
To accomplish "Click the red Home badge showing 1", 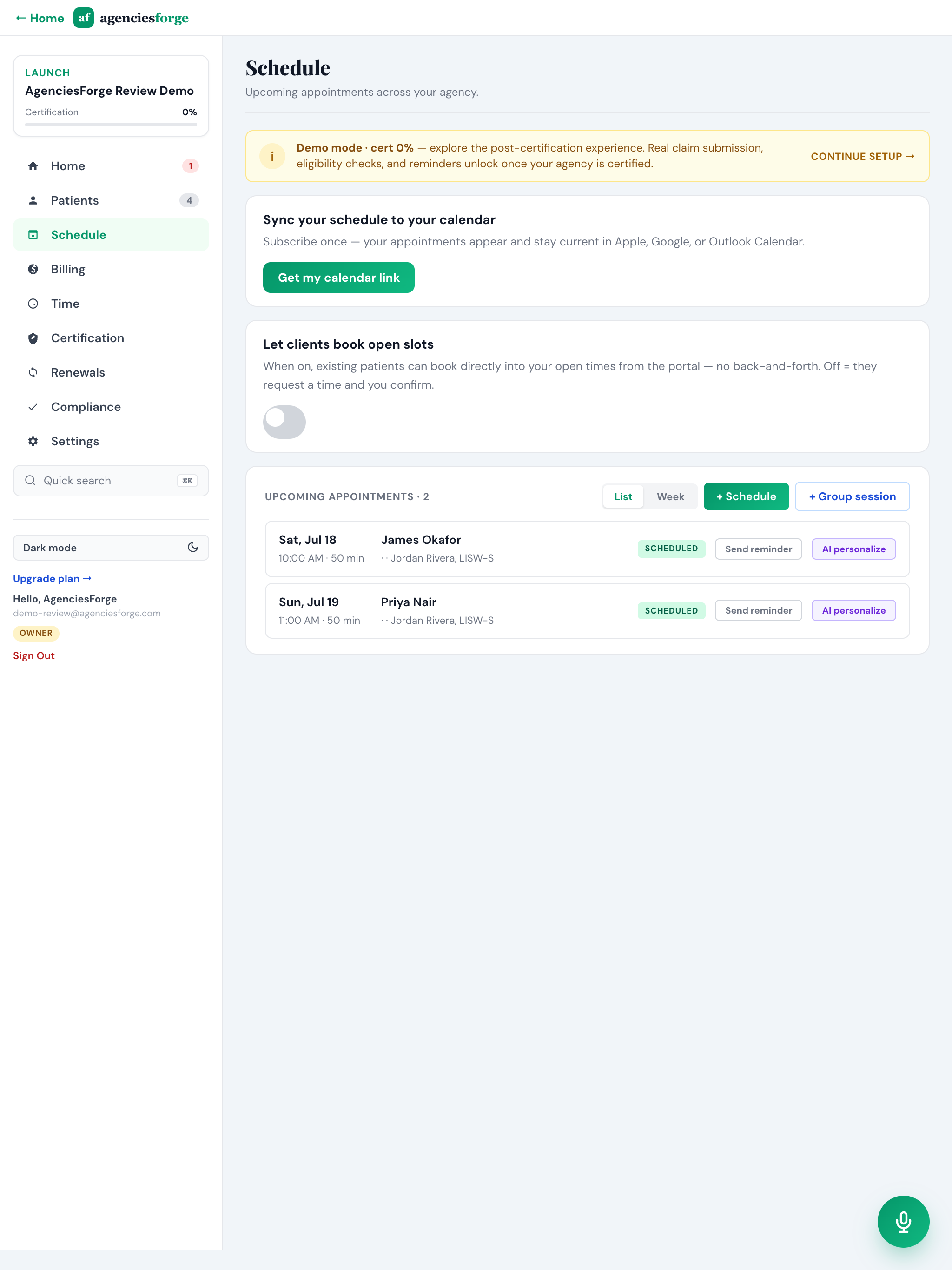I will (191, 166).
